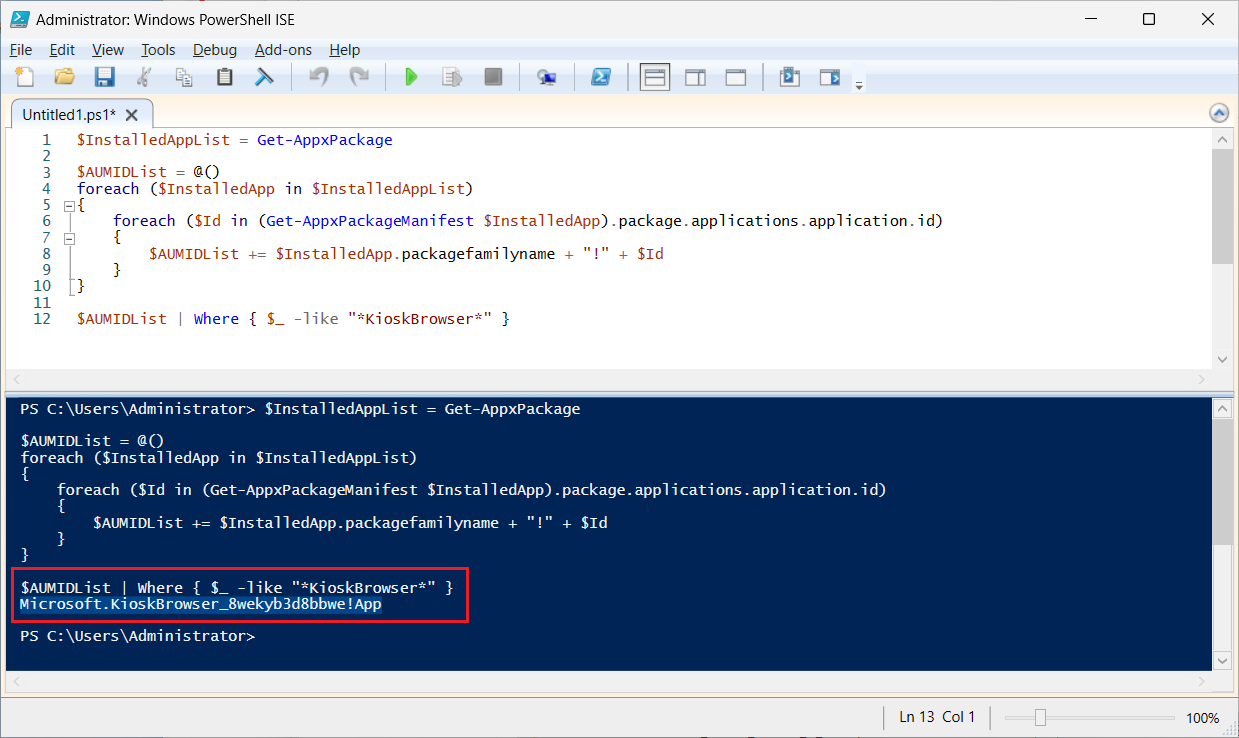The image size is (1239, 738).
Task: Click the script editor horizontal scrollbar right arrow
Action: coord(1203,378)
